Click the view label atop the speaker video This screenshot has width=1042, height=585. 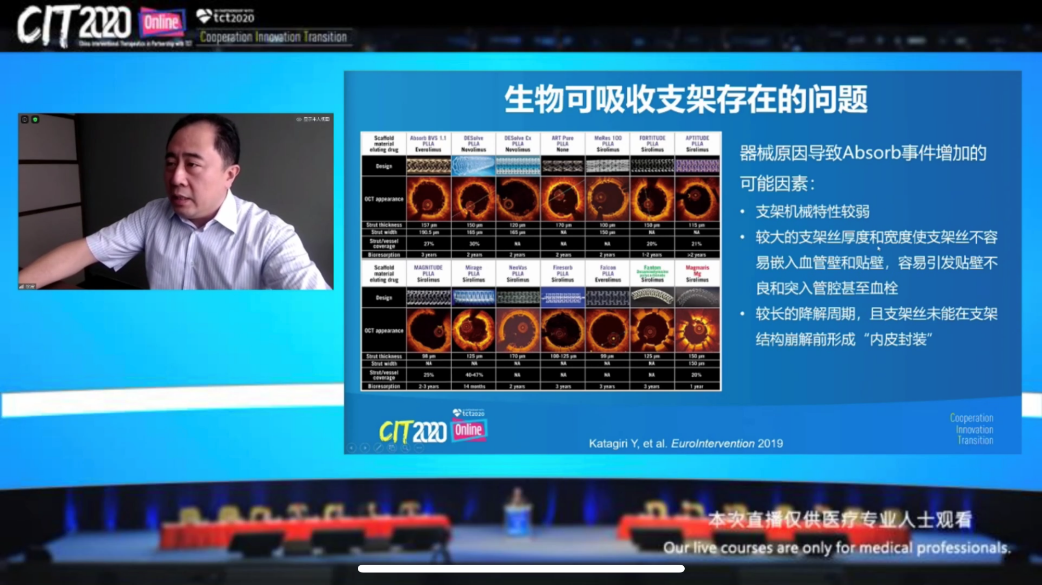(x=313, y=119)
